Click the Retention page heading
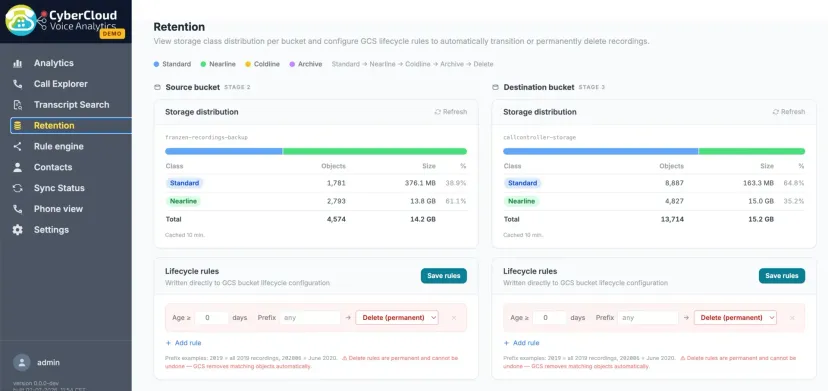 point(179,27)
